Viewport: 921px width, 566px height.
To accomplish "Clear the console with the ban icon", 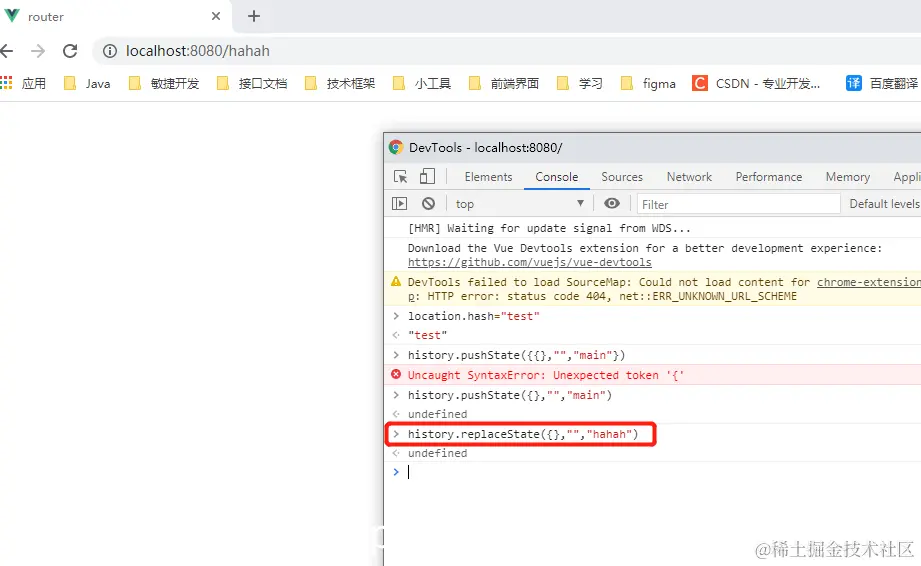I will click(429, 204).
